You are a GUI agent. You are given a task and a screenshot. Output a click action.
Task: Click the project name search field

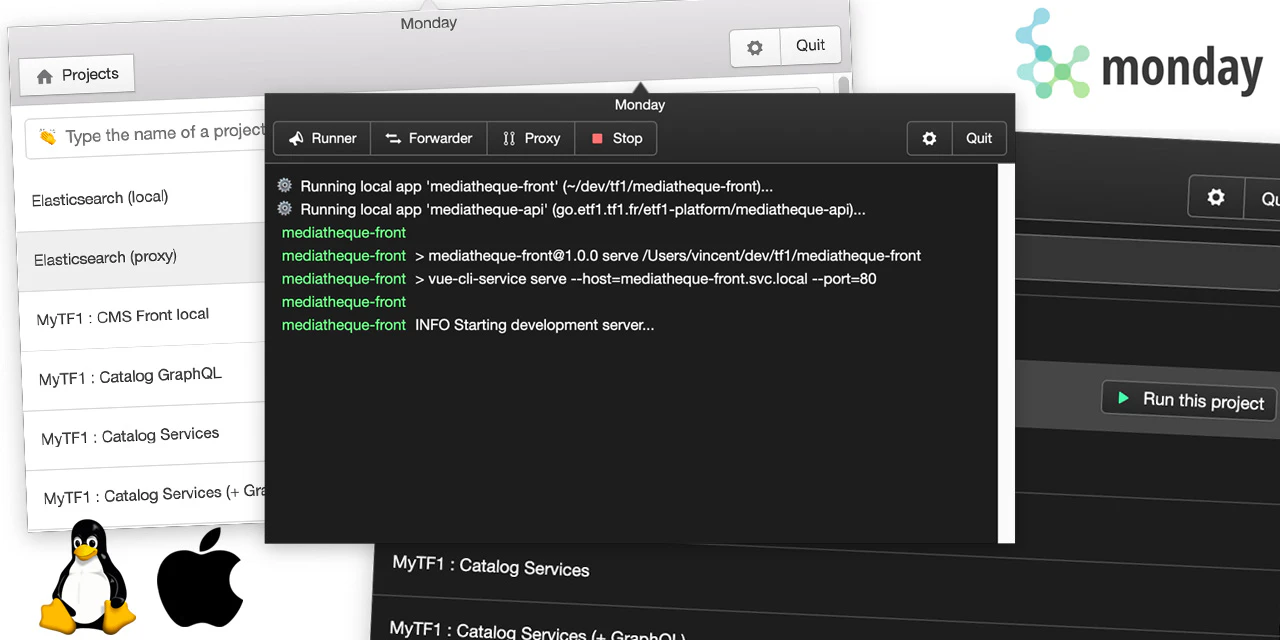coord(145,134)
